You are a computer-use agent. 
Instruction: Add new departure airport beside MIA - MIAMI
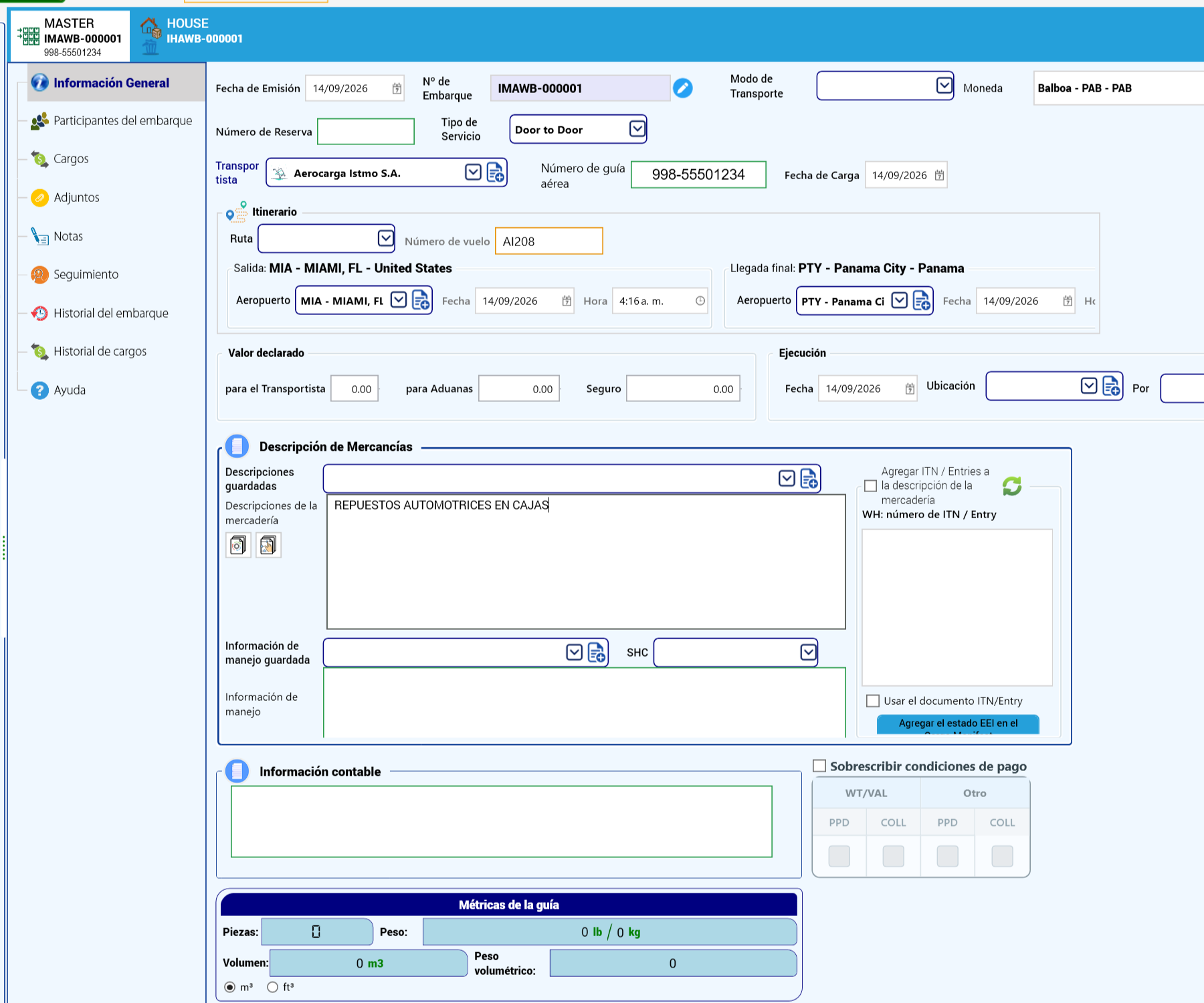pos(421,300)
